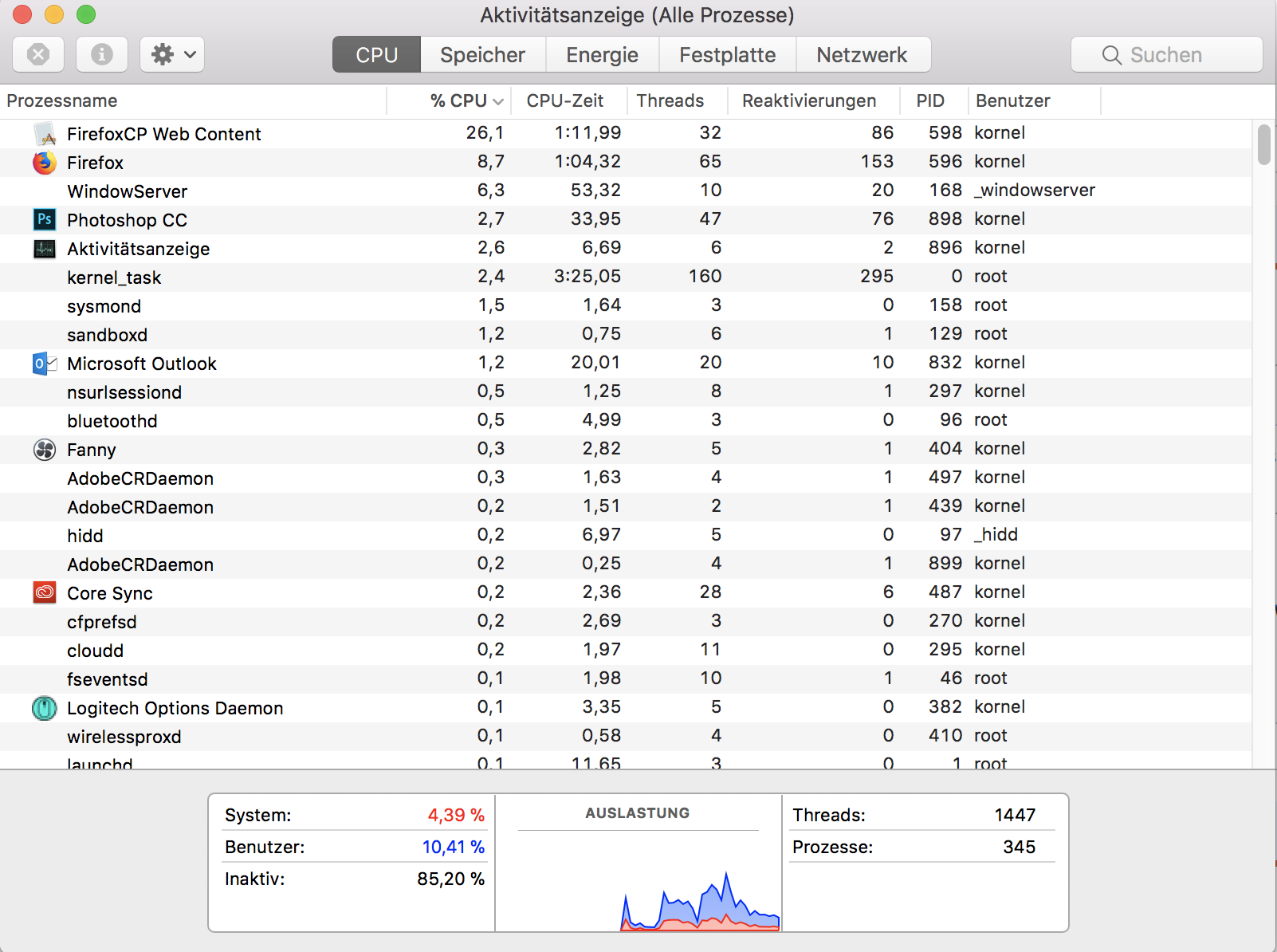Viewport: 1277px width, 952px height.
Task: Select the WindowServer process row
Action: click(626, 191)
